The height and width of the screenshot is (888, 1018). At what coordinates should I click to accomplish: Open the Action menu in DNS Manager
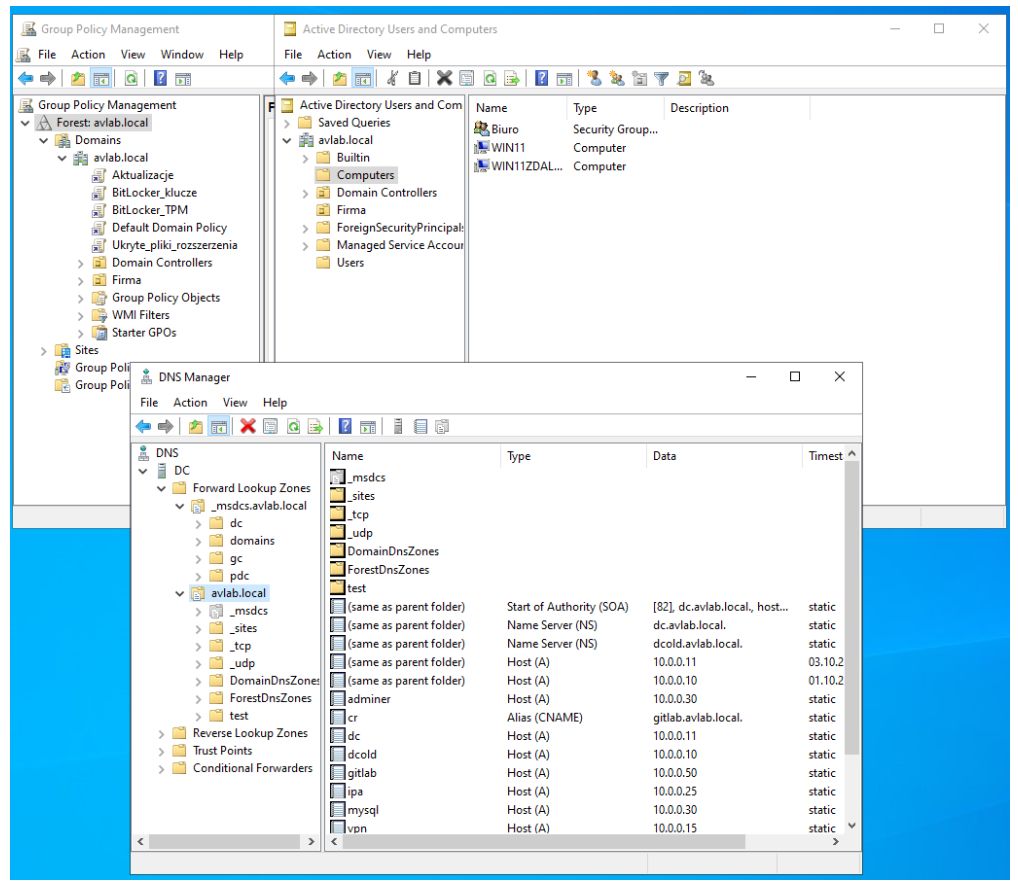pyautogui.click(x=190, y=402)
